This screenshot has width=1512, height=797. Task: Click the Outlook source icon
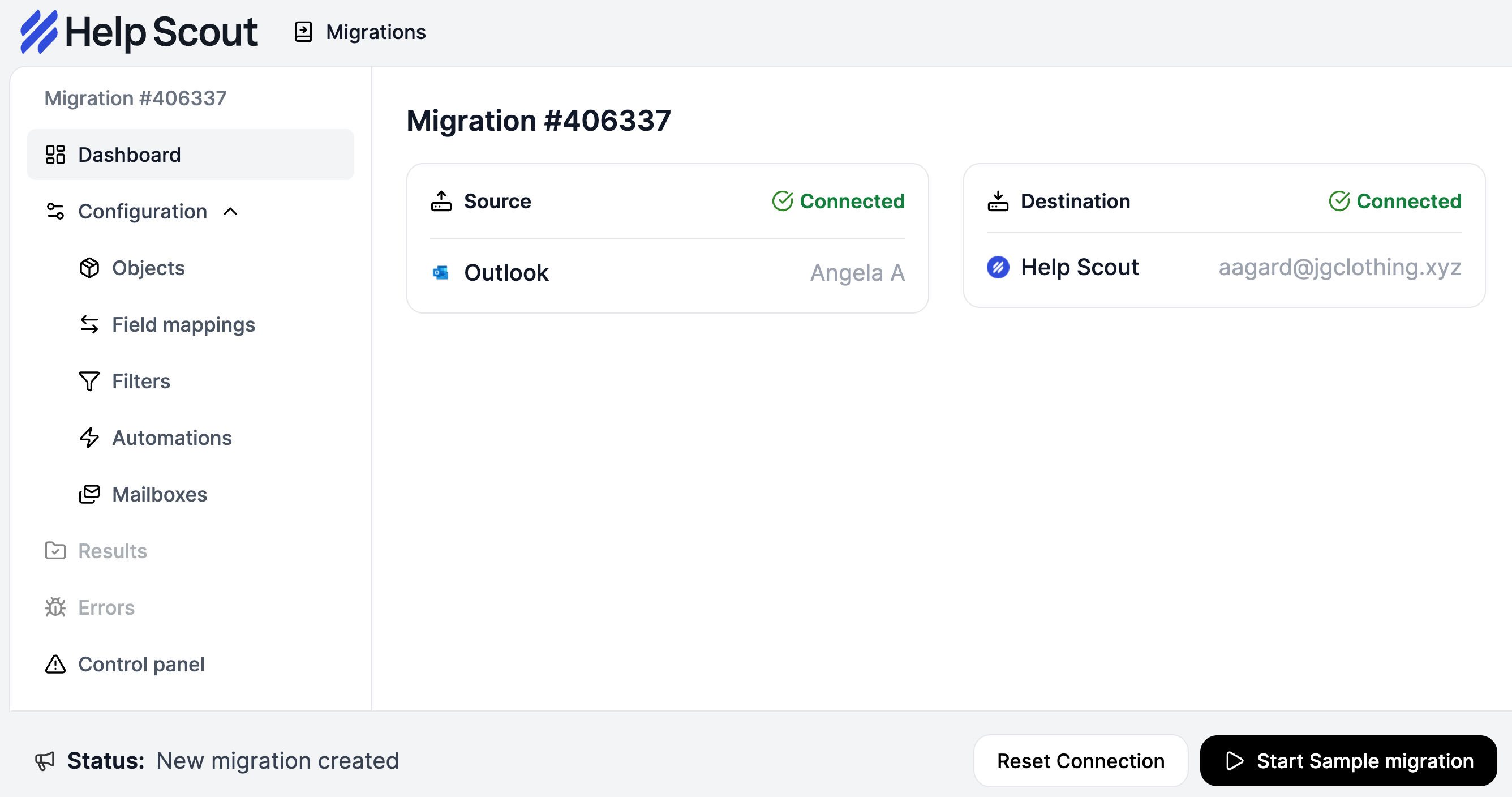point(441,272)
